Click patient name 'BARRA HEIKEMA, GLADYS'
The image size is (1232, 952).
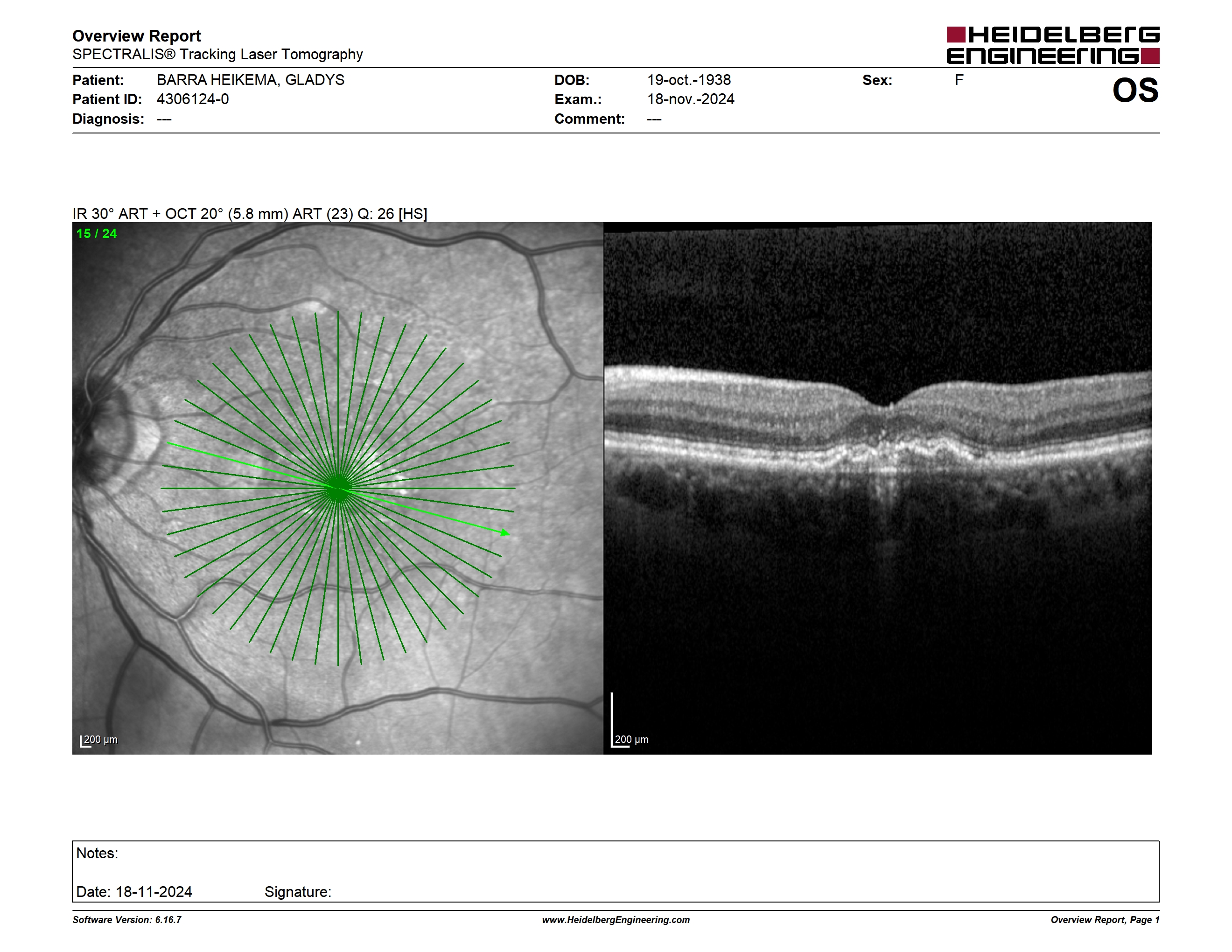(251, 80)
